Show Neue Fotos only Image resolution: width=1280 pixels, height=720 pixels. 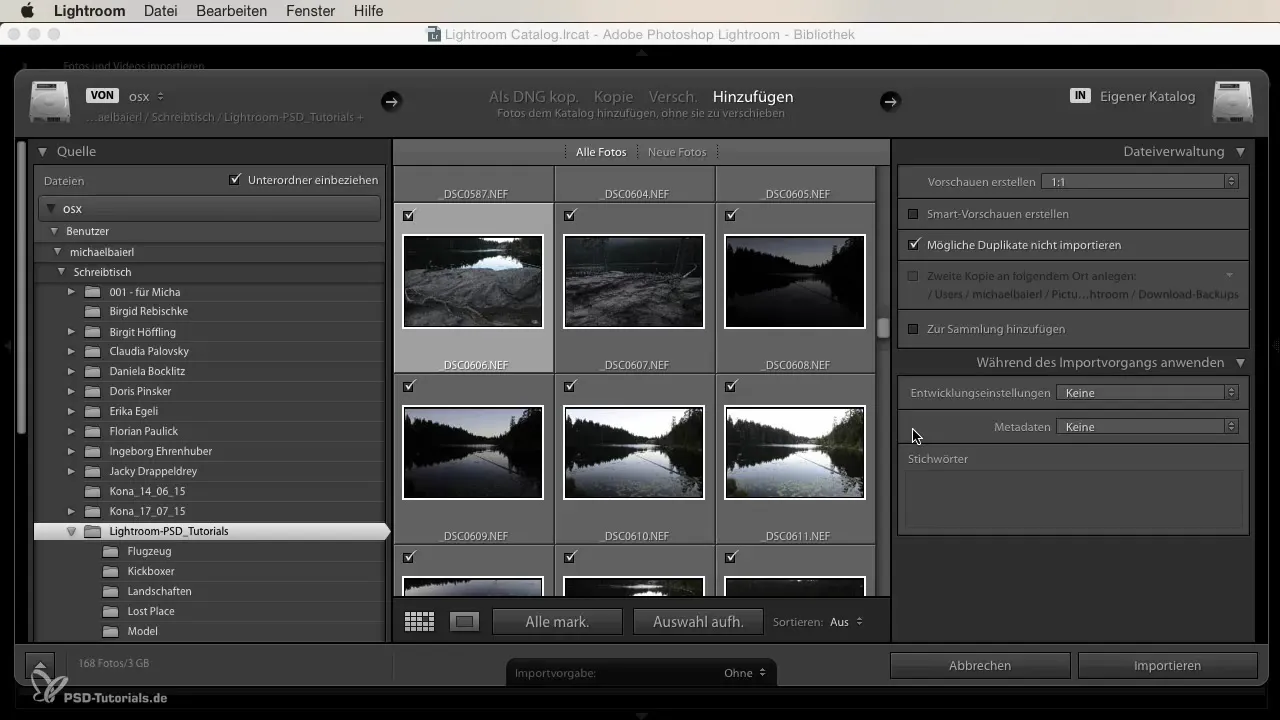coord(677,152)
